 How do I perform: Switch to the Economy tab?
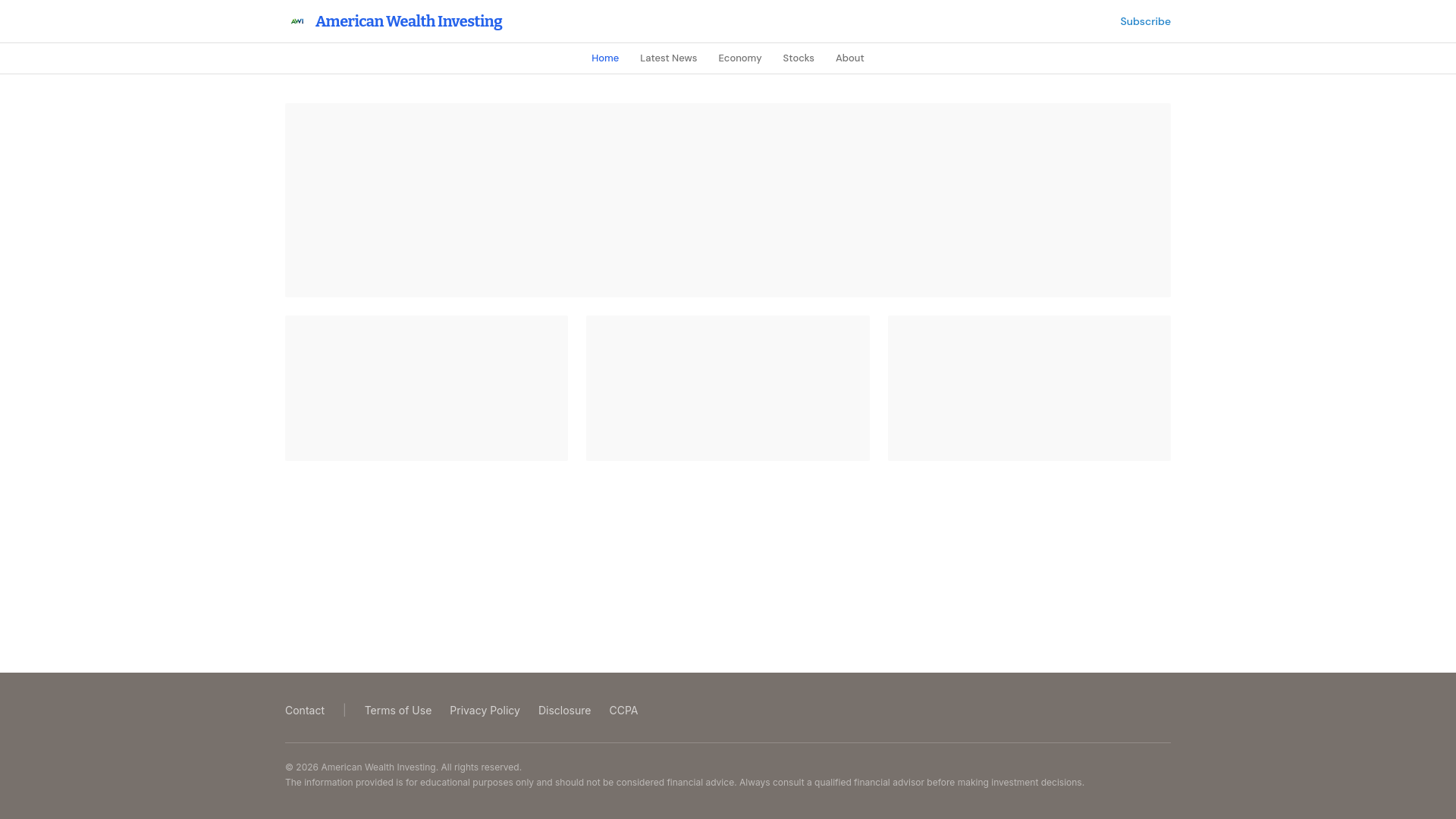pos(739,58)
